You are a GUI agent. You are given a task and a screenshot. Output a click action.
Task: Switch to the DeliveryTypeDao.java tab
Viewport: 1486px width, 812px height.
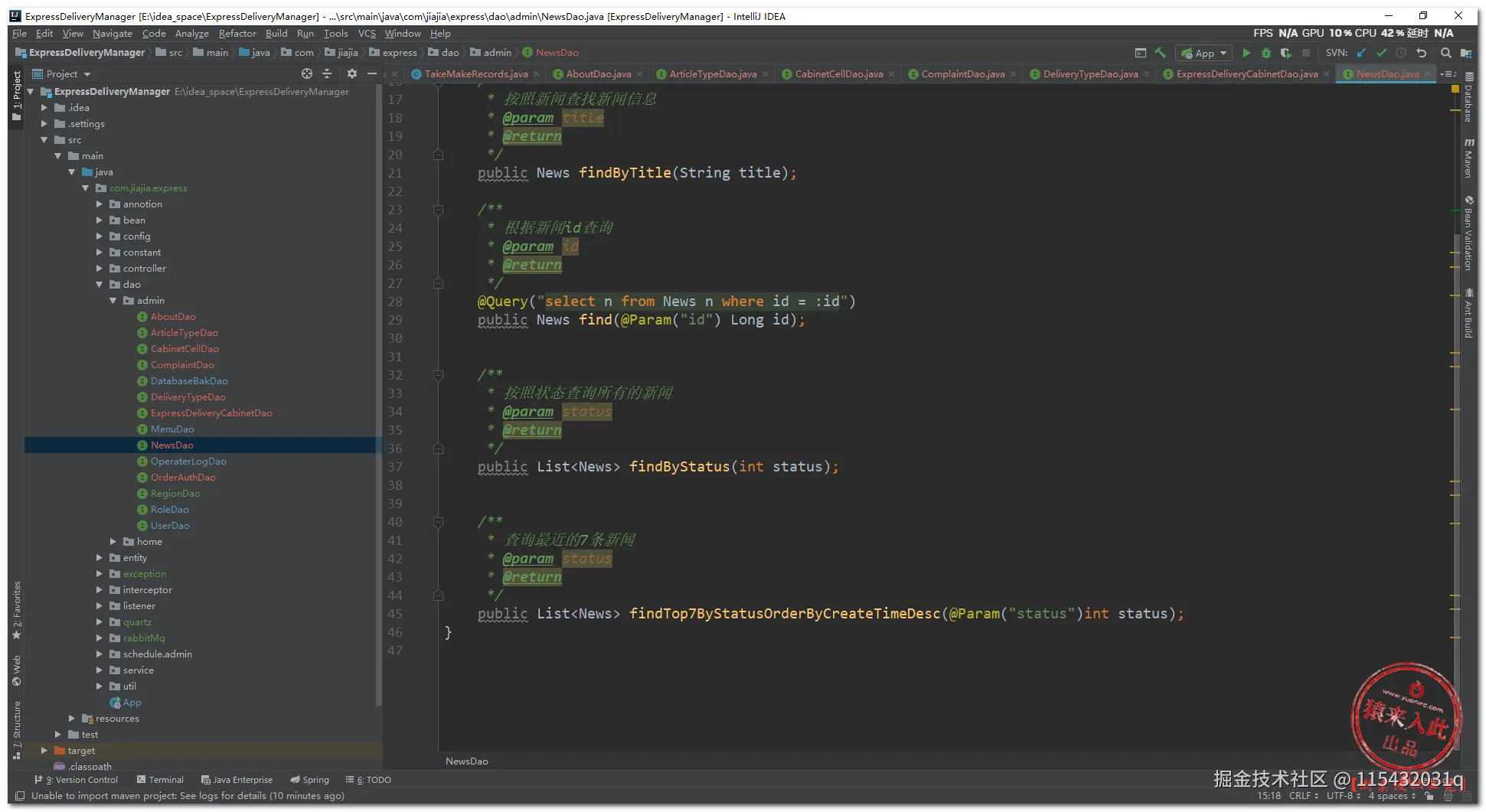pos(1090,74)
